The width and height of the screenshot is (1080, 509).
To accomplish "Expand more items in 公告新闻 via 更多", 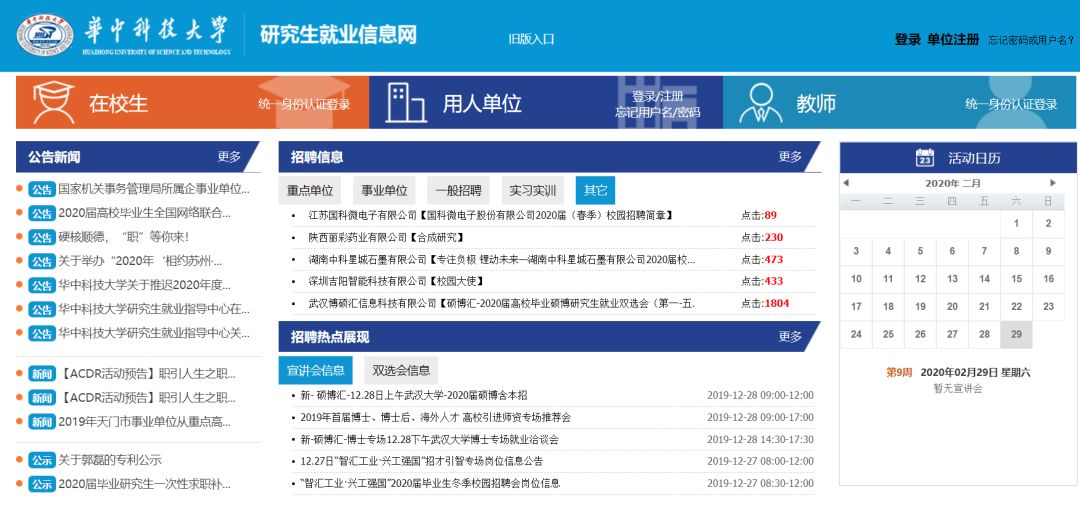I will coord(229,157).
